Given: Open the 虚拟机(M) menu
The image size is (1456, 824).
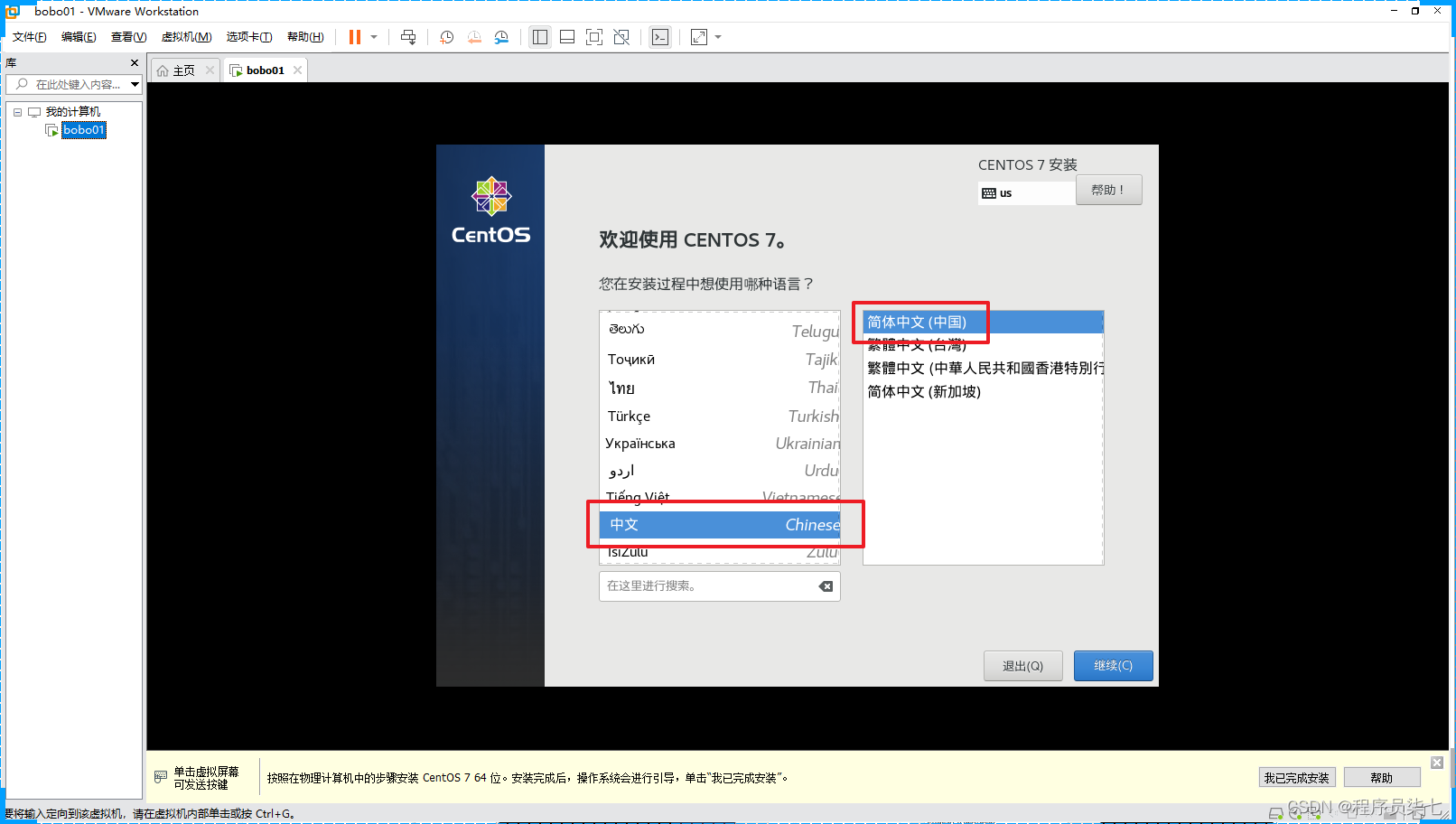Looking at the screenshot, I should [186, 37].
